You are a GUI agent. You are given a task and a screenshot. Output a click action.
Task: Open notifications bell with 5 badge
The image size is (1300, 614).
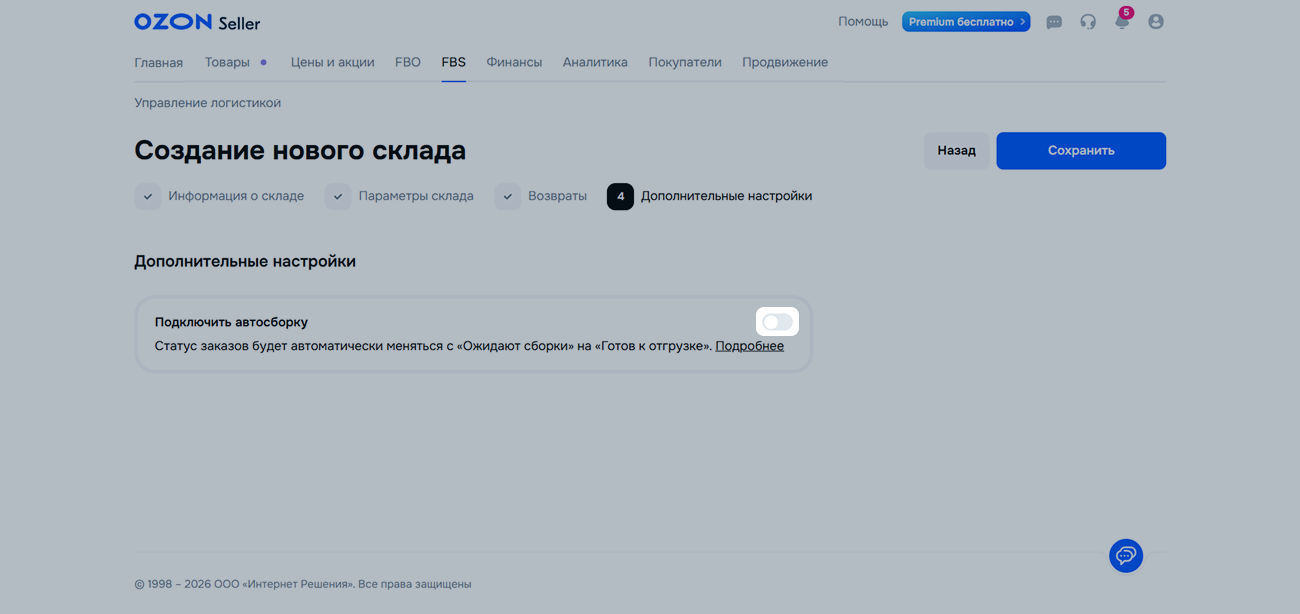tap(1122, 22)
